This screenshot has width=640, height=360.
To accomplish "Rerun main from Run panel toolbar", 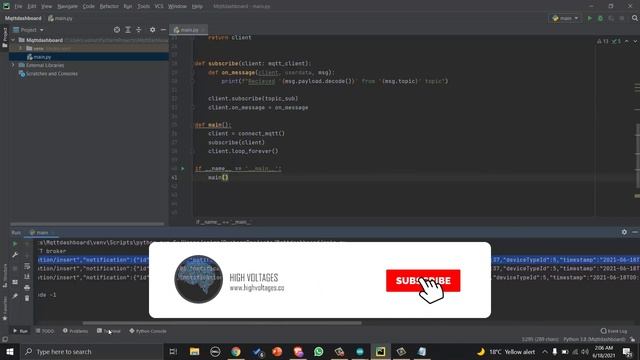I will coord(15,244).
